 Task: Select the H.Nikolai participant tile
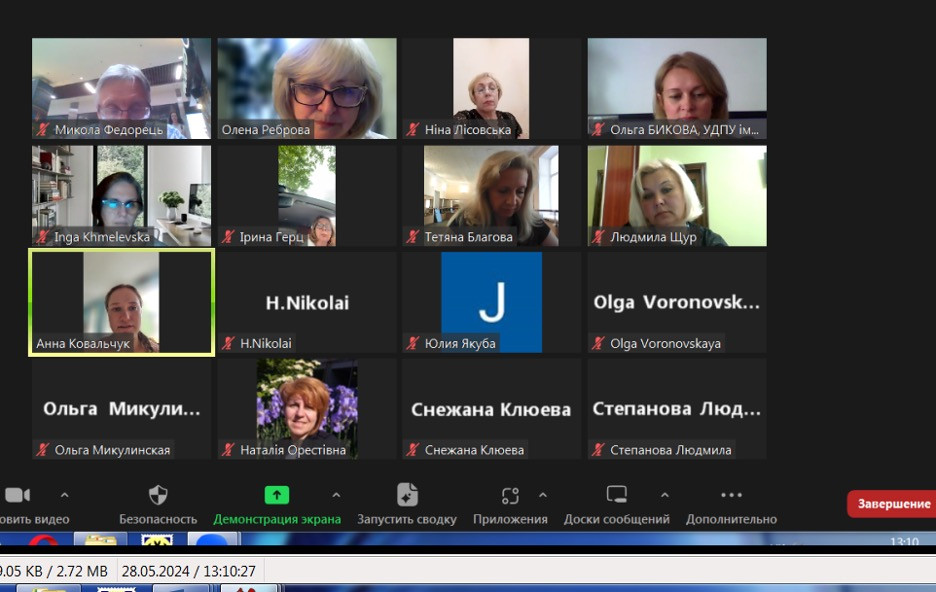click(x=307, y=303)
